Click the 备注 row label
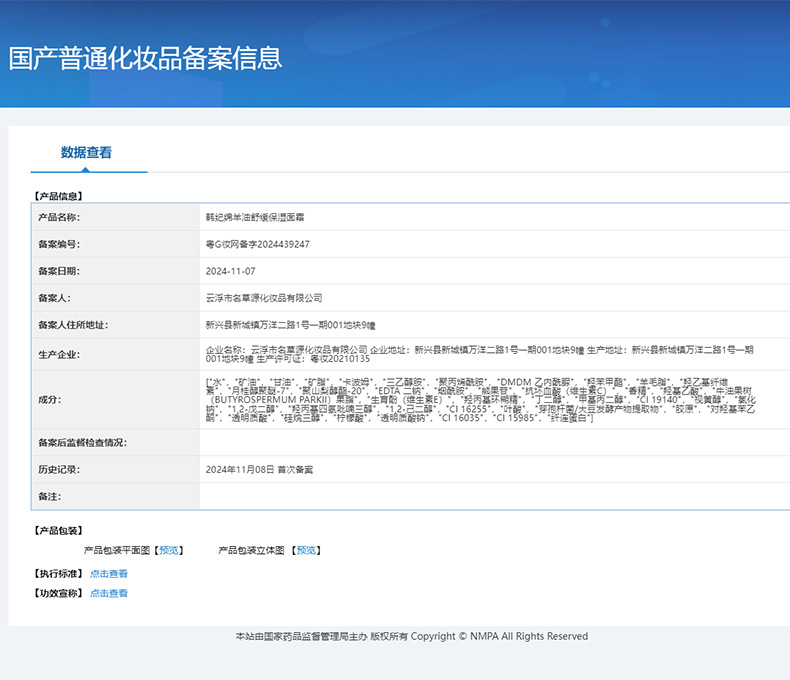790x680 pixels. [49, 497]
